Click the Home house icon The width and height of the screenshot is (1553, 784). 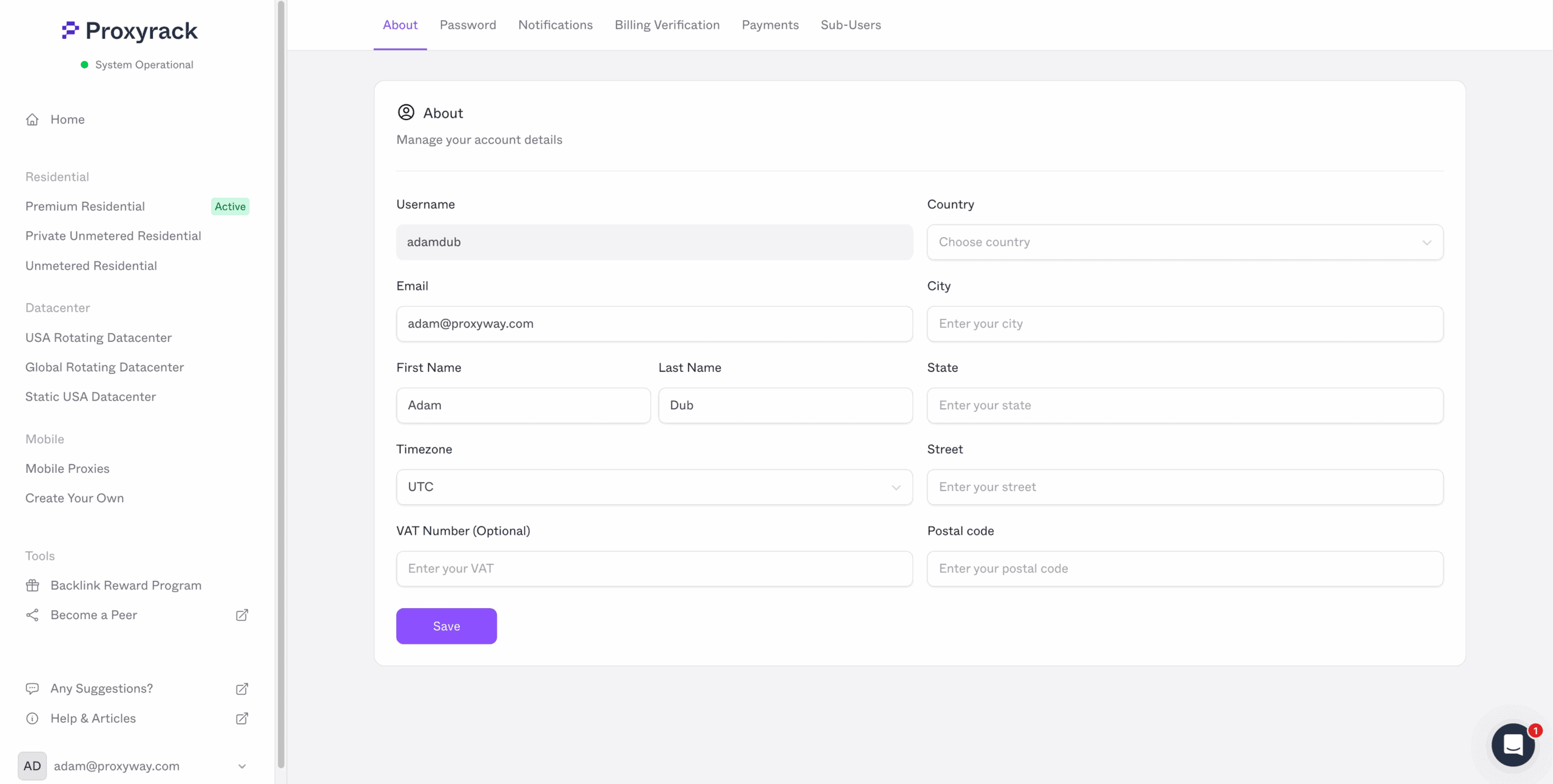point(32,119)
